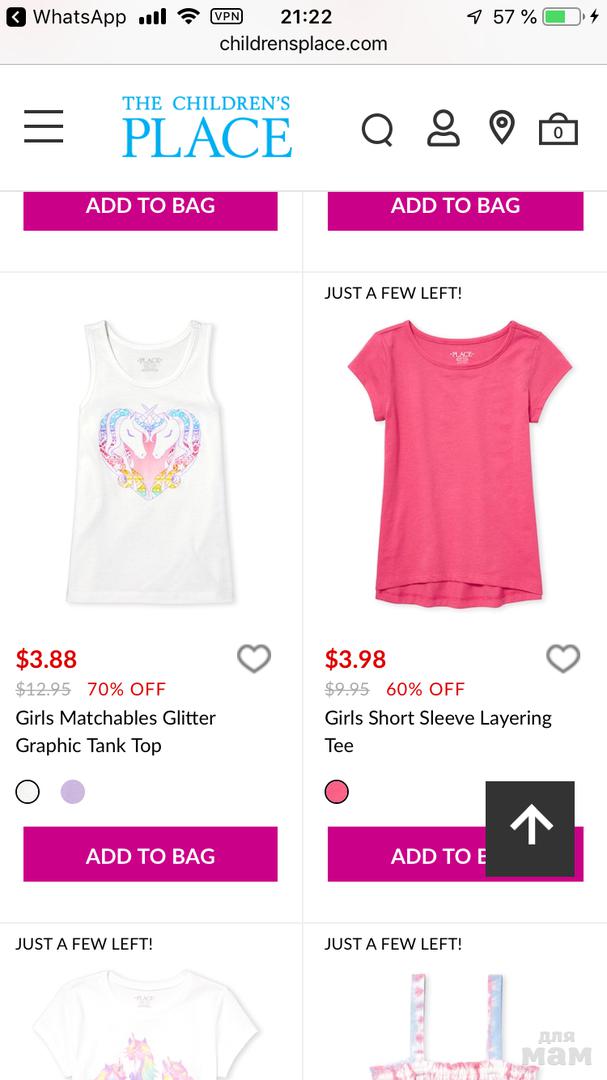Select the pink swatch for layering tee
Screen dimensions: 607x1080
tap(337, 792)
